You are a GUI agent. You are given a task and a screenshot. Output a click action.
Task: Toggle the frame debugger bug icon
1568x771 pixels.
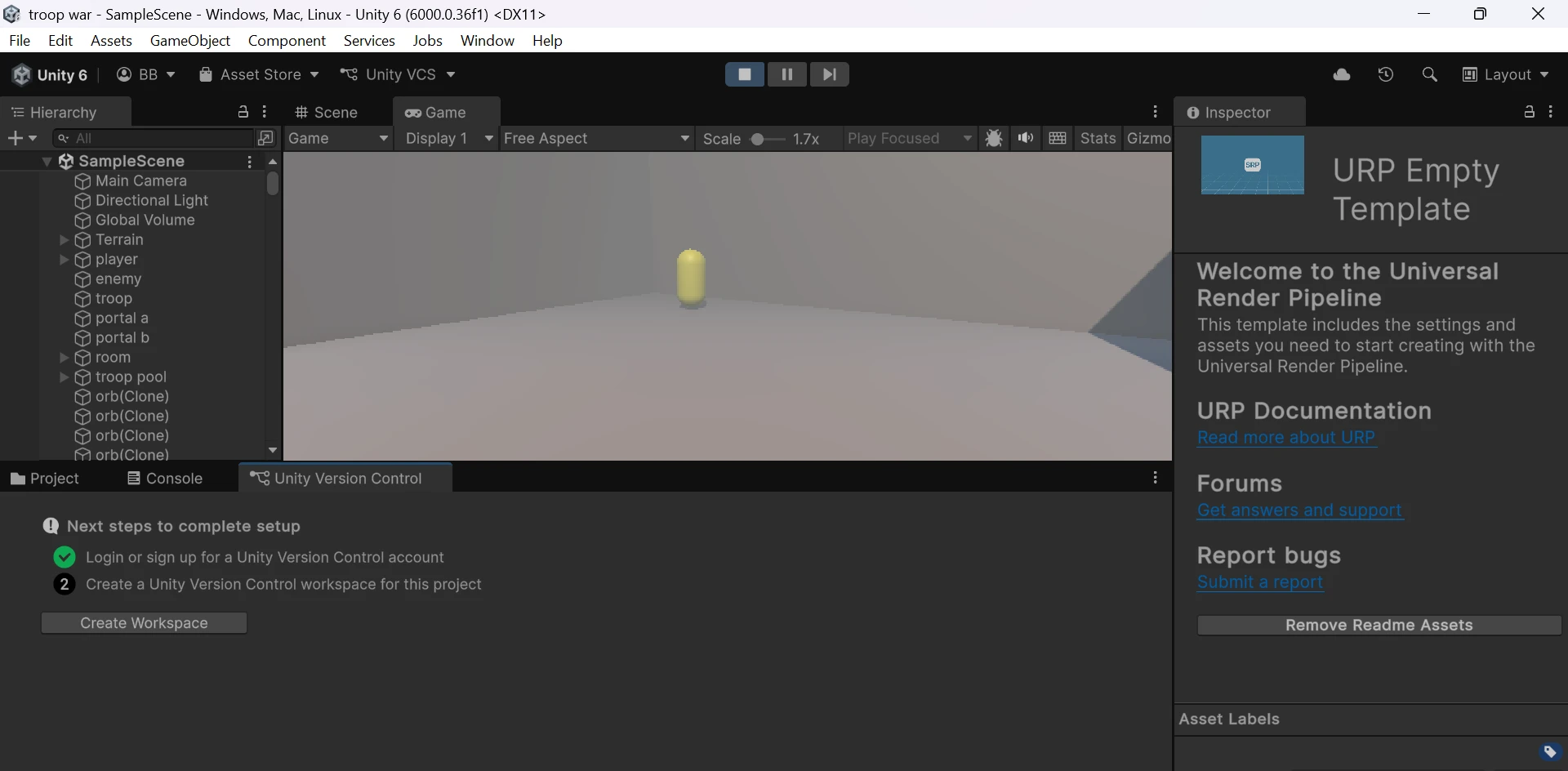[993, 138]
